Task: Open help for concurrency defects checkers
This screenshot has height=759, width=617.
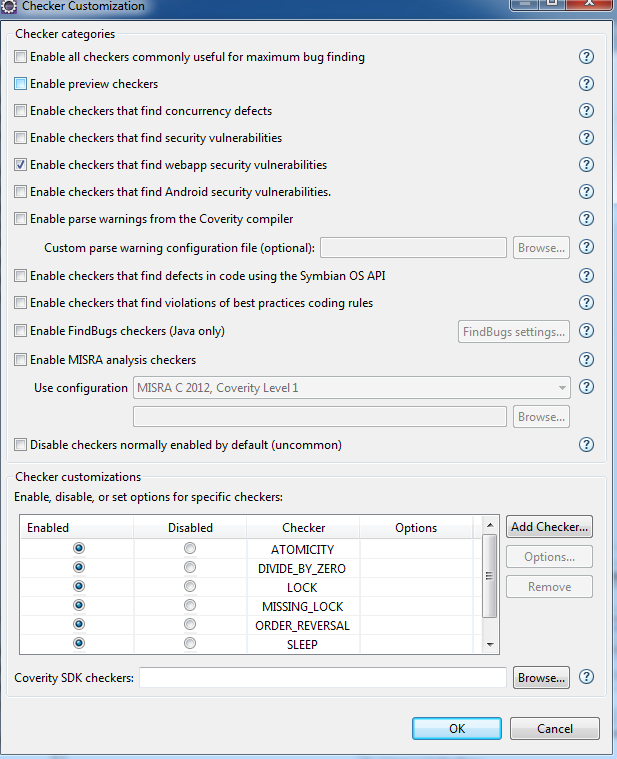Action: click(587, 111)
